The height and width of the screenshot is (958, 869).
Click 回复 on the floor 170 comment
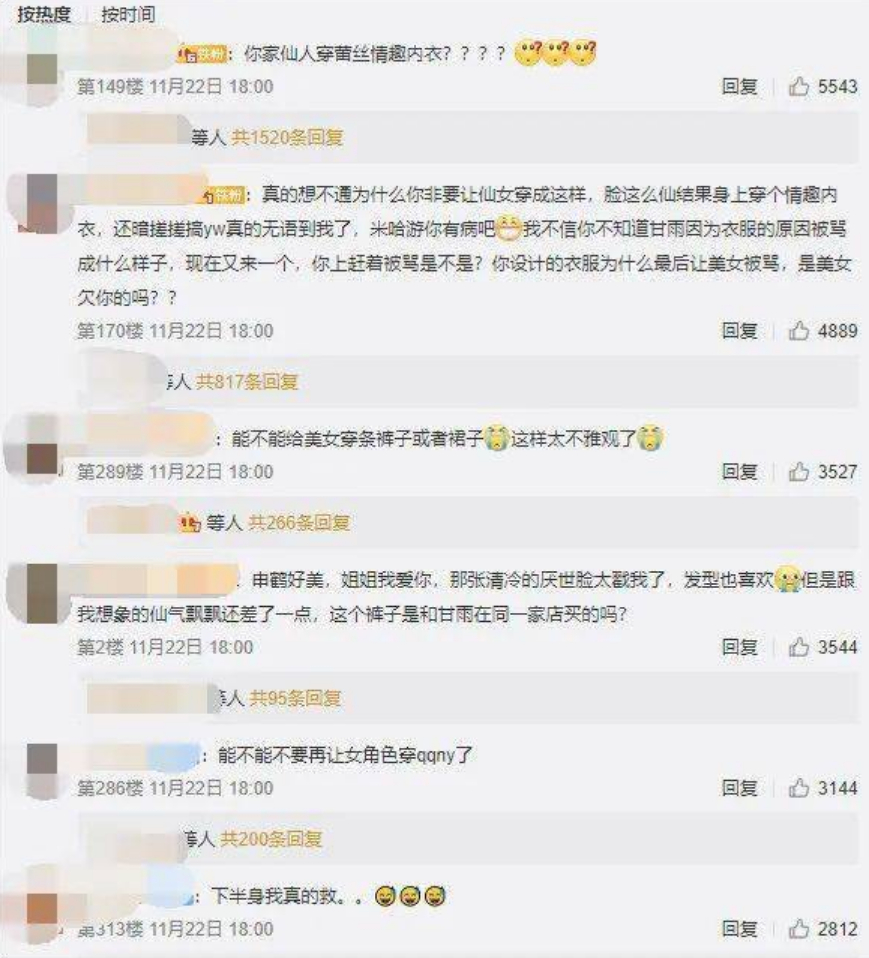(x=739, y=331)
